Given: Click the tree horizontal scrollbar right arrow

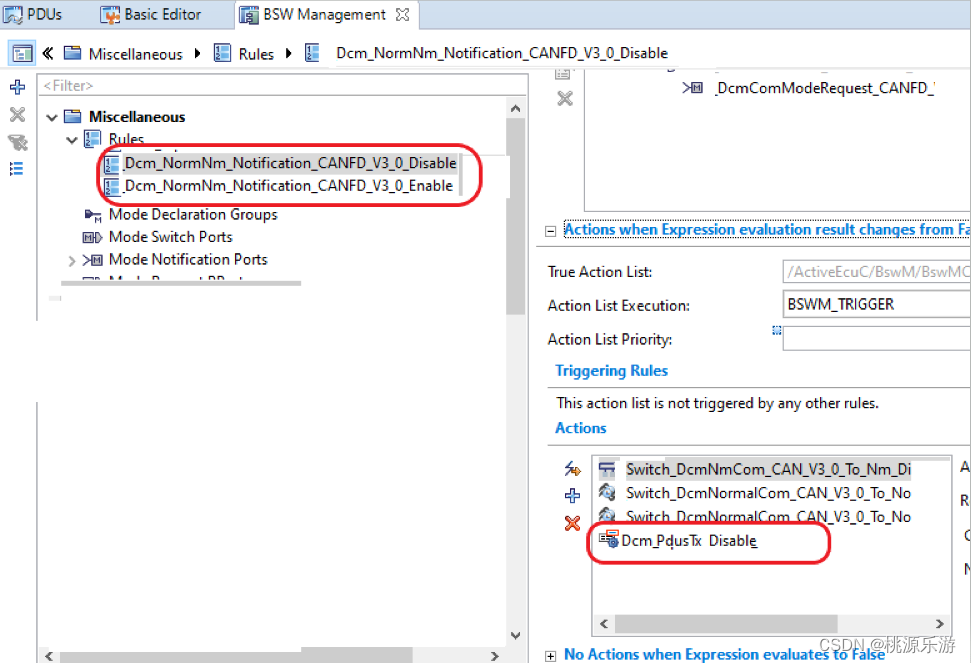Looking at the screenshot, I should [x=494, y=656].
